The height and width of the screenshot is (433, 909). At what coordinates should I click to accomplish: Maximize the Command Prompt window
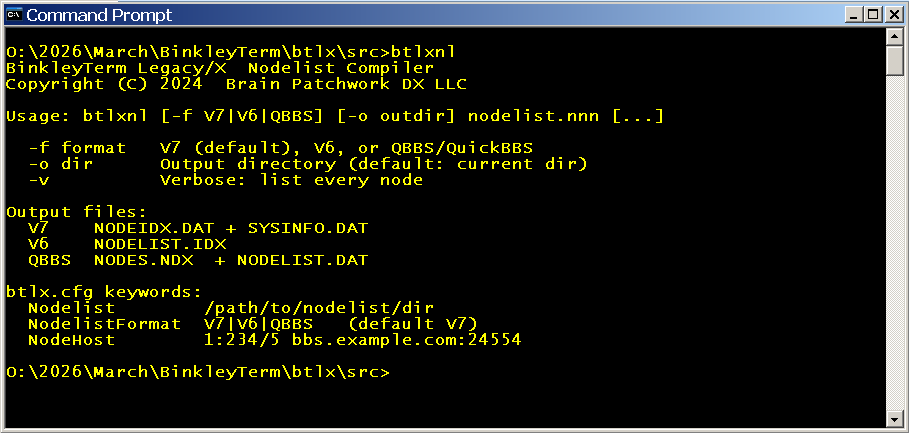pos(871,15)
